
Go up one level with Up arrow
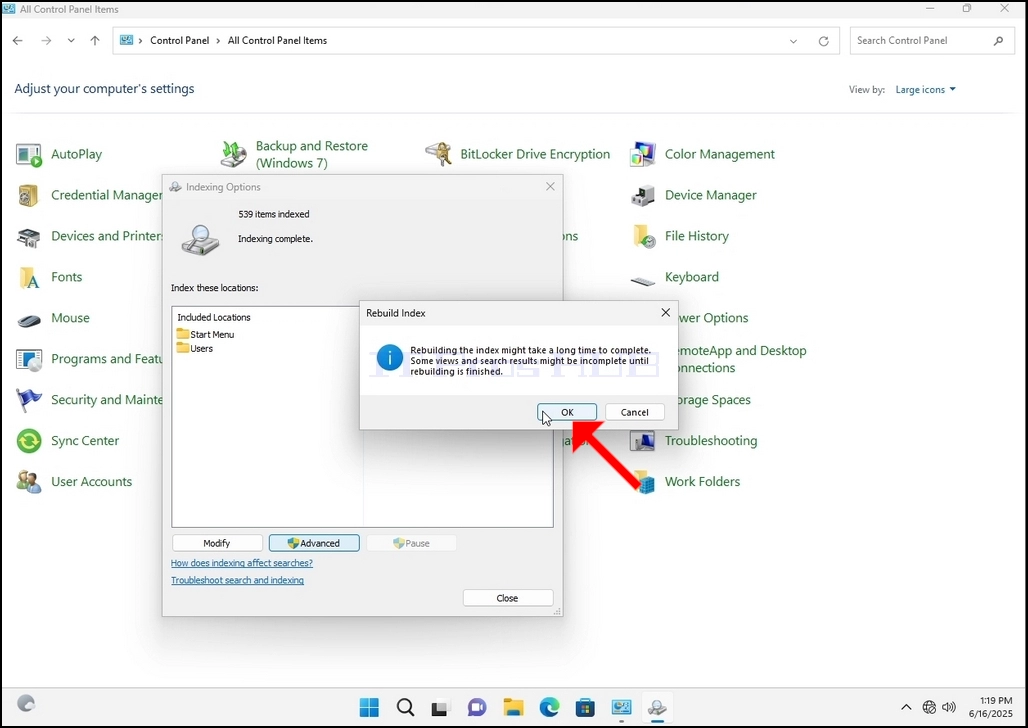click(95, 41)
